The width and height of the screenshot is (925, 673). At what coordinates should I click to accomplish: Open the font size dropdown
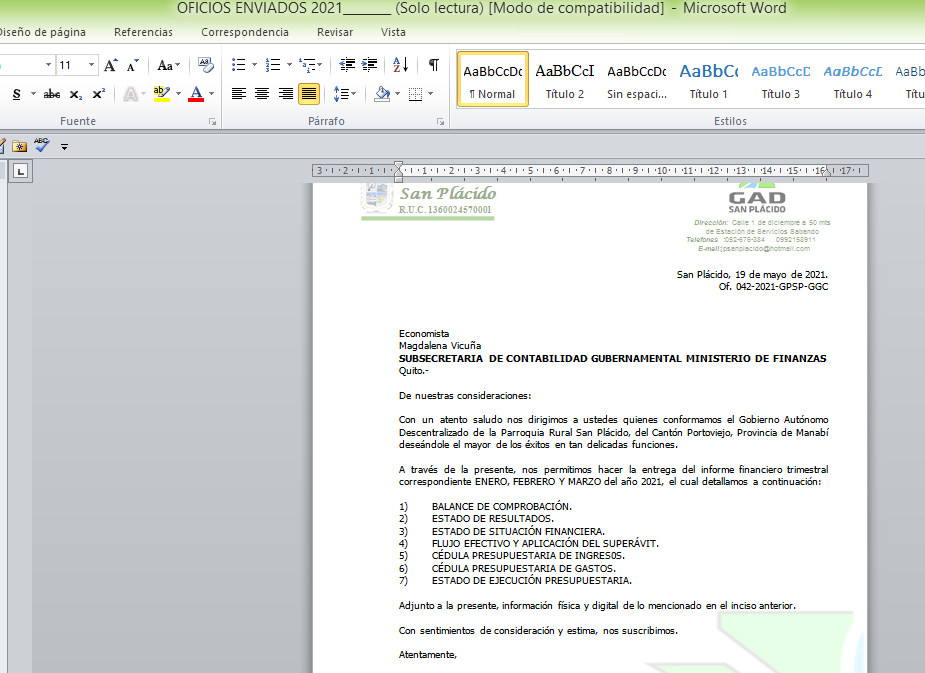coord(92,66)
